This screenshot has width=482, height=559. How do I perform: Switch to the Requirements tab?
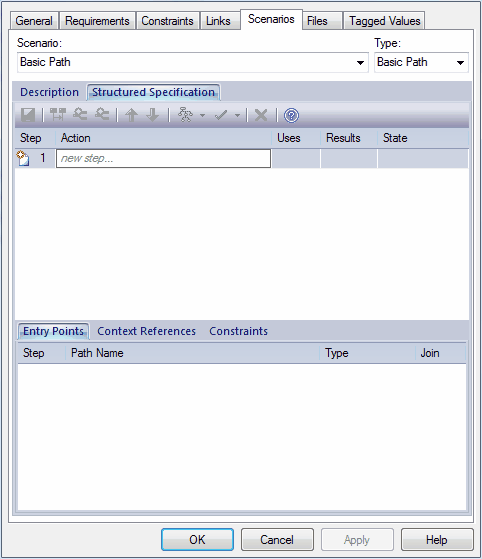97,21
